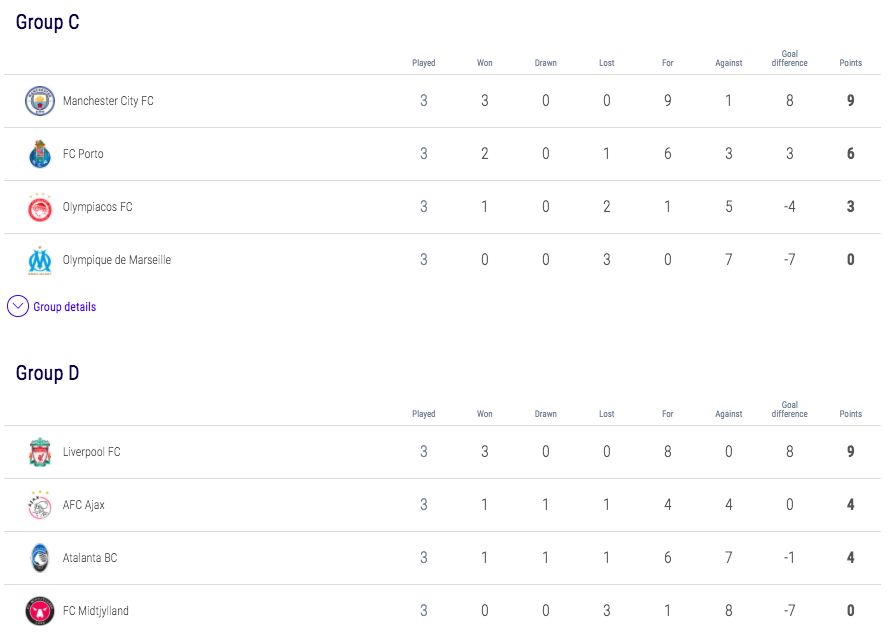Image resolution: width=893 pixels, height=640 pixels.
Task: Expand Group C details chevron
Action: pyautogui.click(x=18, y=307)
